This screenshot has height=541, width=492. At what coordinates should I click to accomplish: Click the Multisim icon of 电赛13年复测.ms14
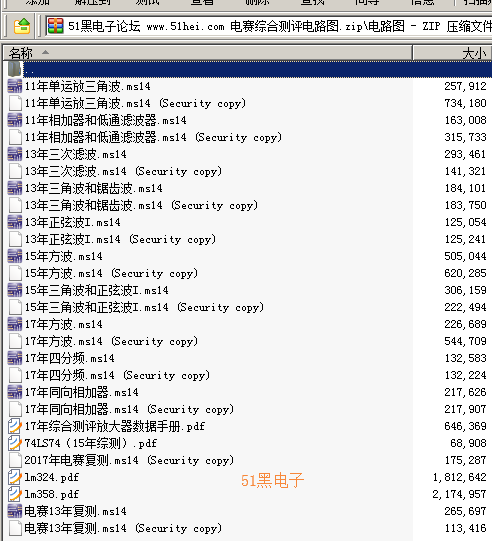tap(15, 511)
